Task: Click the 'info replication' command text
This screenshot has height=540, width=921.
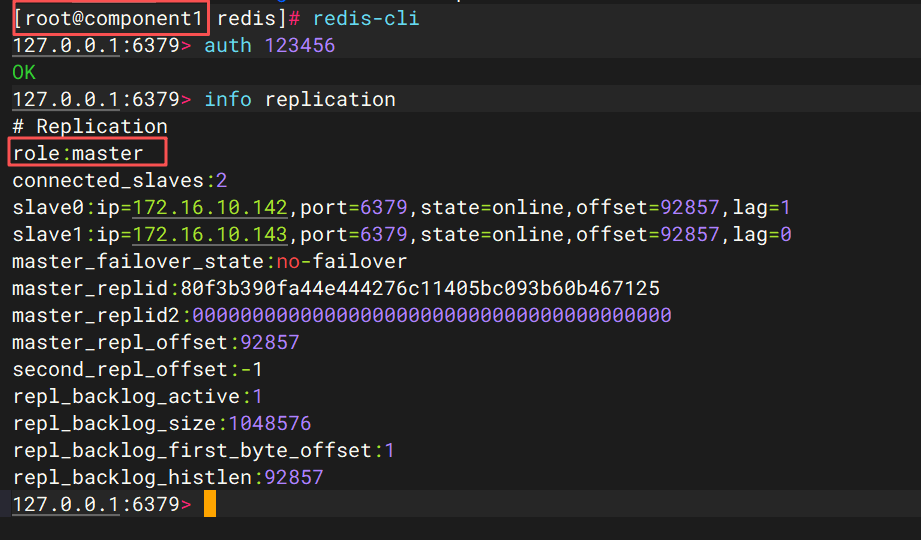Action: point(300,100)
